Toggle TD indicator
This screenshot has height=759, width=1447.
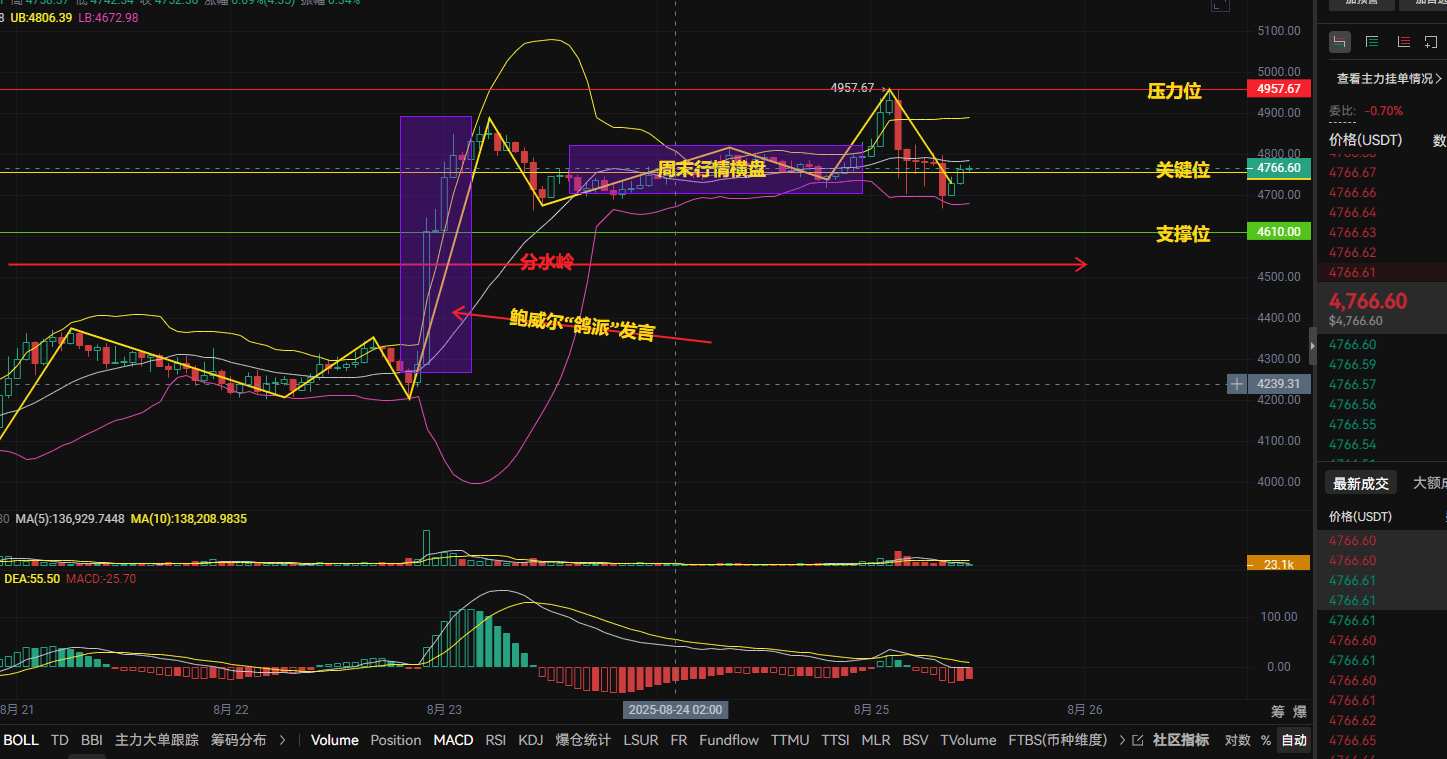tap(60, 740)
